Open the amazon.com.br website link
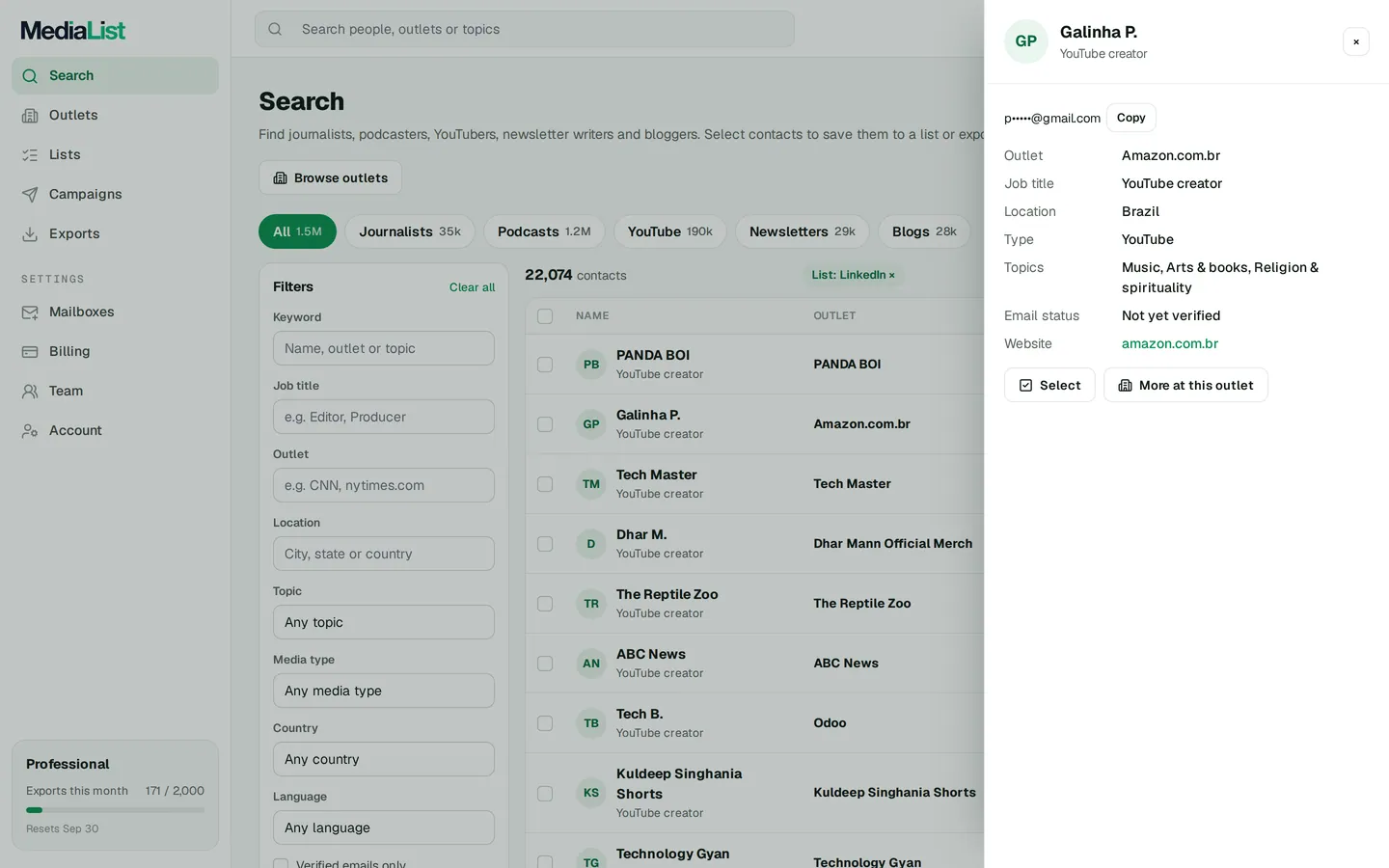1389x868 pixels. click(1170, 343)
